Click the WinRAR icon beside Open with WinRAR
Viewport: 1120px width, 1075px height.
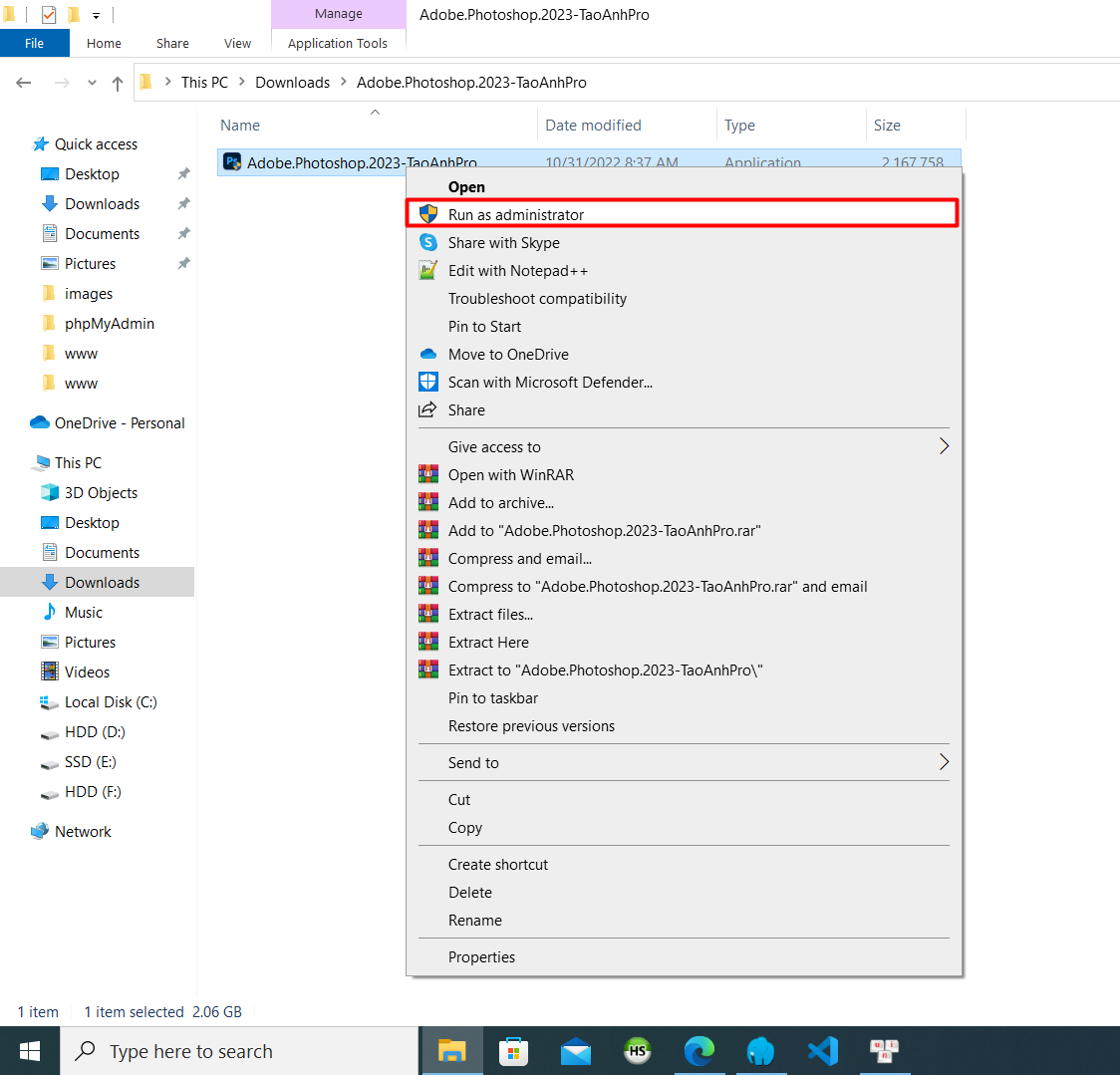coord(427,474)
